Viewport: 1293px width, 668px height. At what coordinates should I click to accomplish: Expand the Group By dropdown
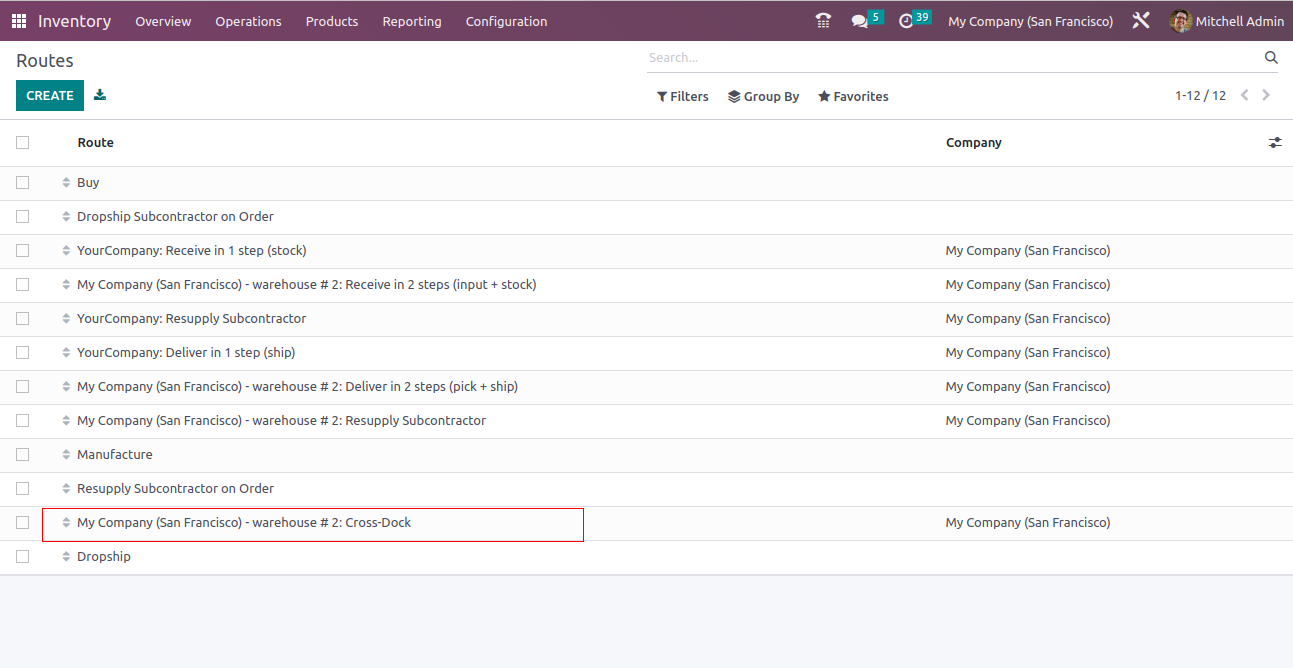763,97
